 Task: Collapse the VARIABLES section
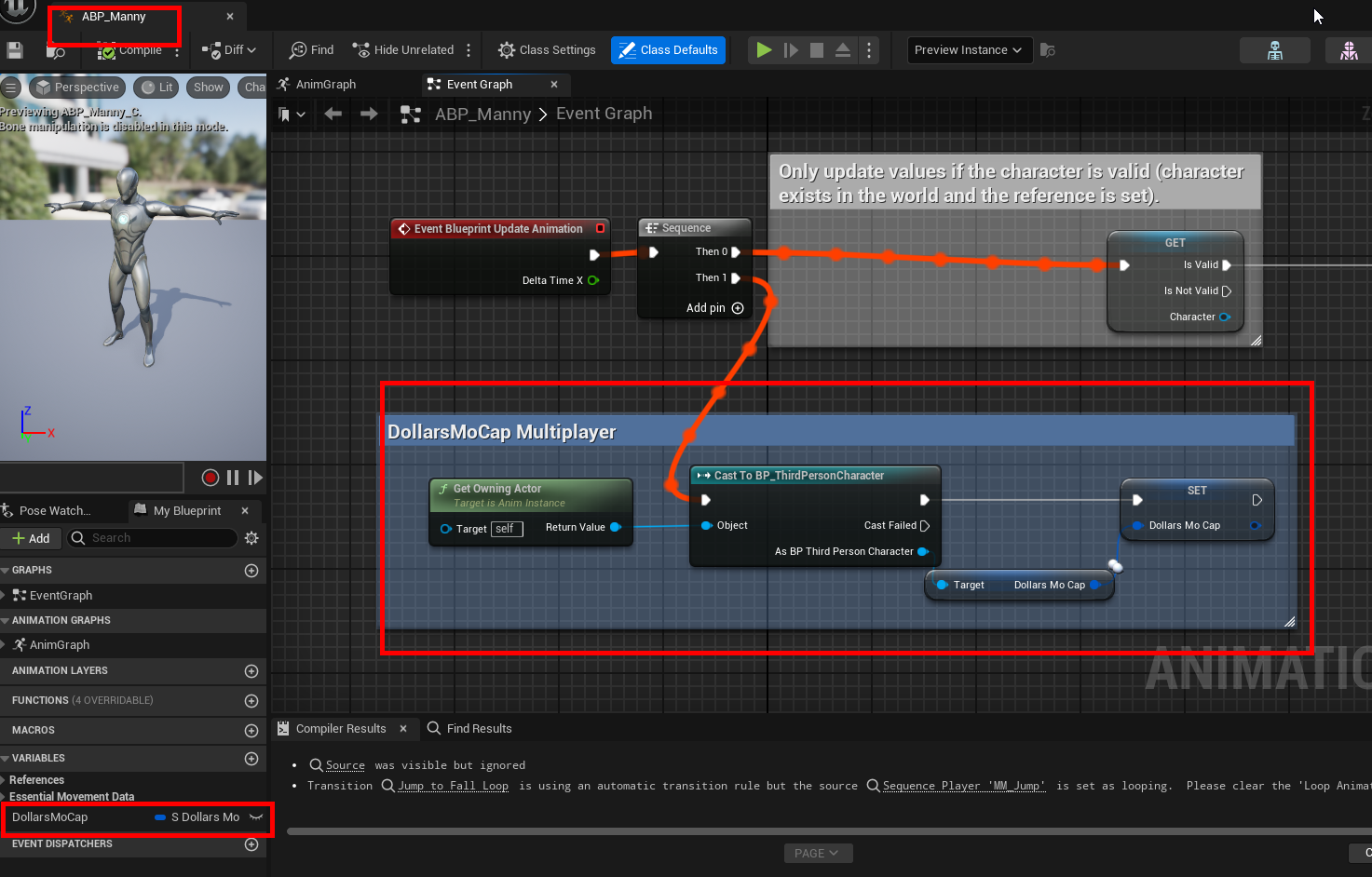click(x=6, y=759)
